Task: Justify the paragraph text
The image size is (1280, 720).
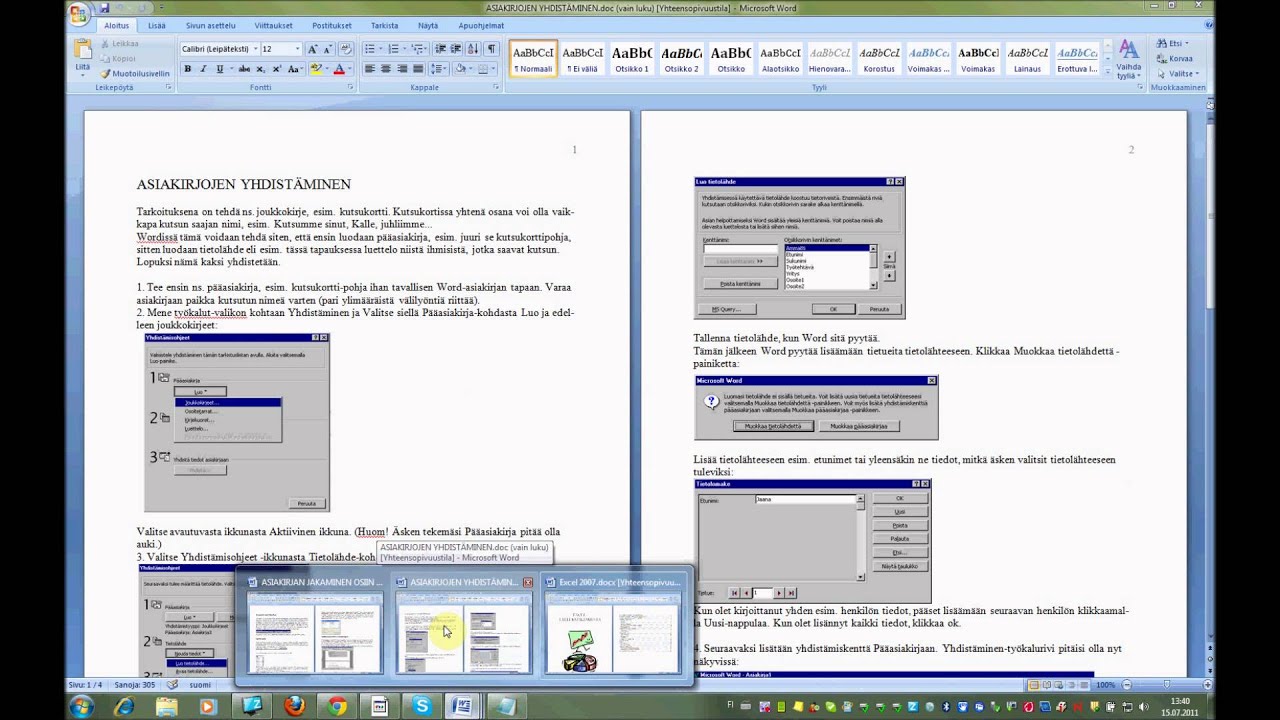Action: coord(418,69)
